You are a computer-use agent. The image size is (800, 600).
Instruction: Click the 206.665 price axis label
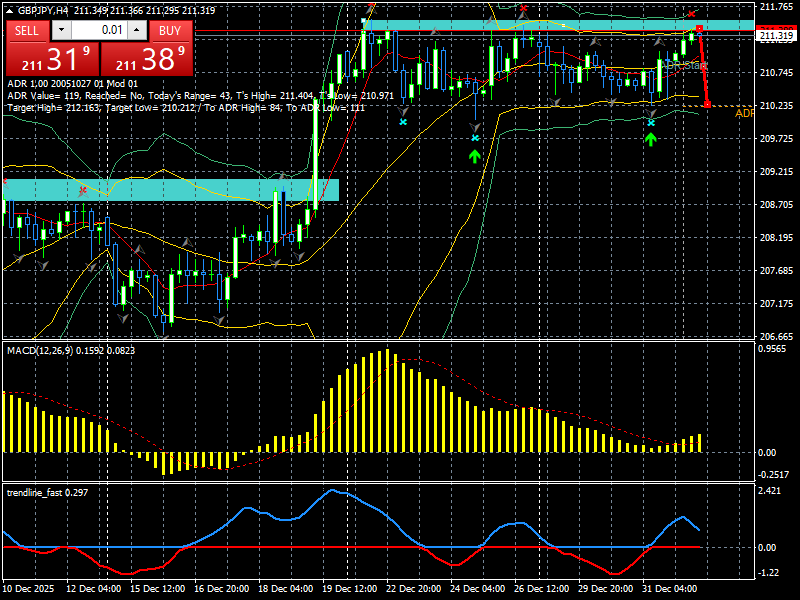click(776, 337)
